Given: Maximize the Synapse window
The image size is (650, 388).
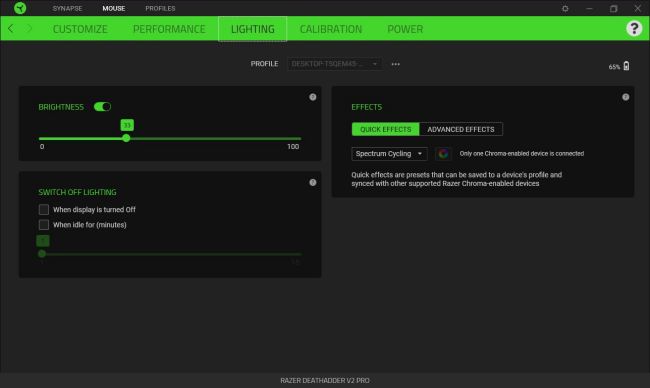Looking at the screenshot, I should coord(614,8).
